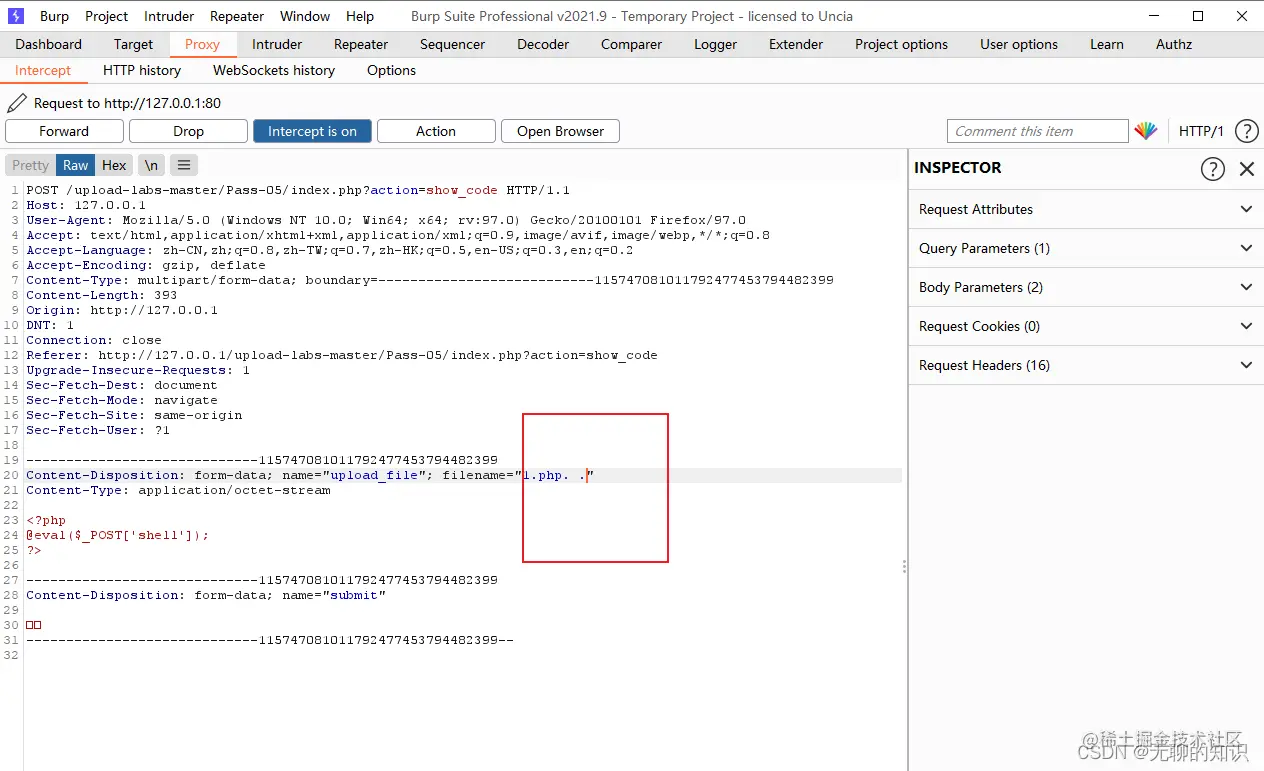
Task: Close the Burp Suite window
Action: coord(1243,16)
